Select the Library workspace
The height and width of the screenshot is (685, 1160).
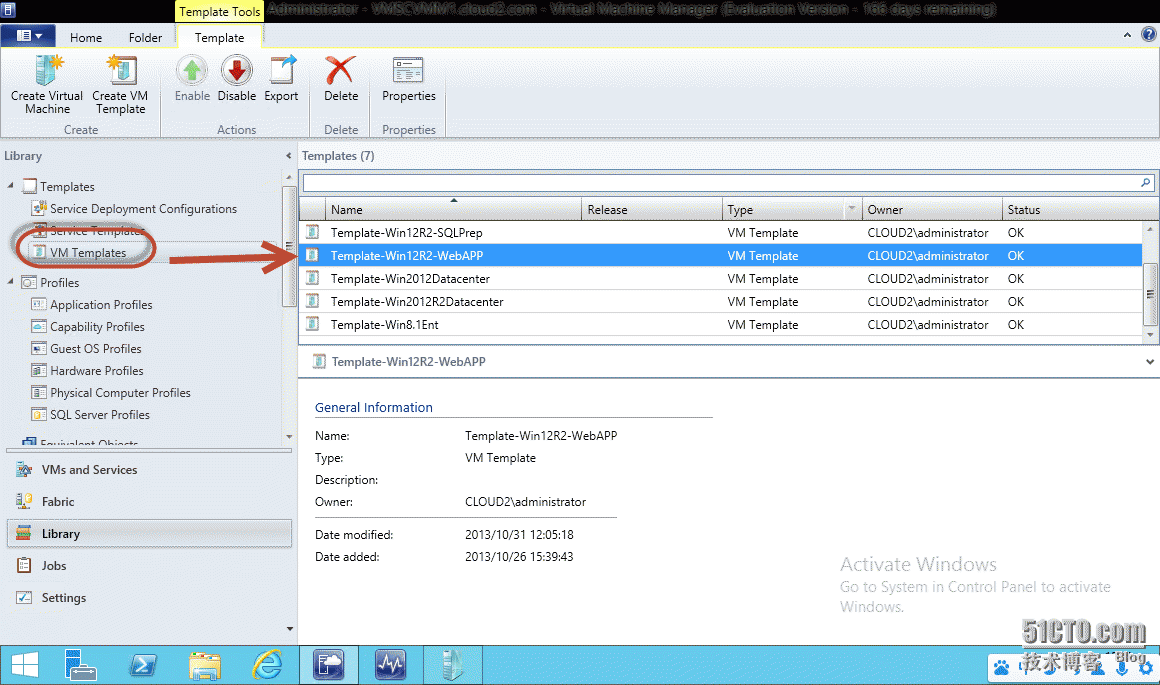[149, 533]
